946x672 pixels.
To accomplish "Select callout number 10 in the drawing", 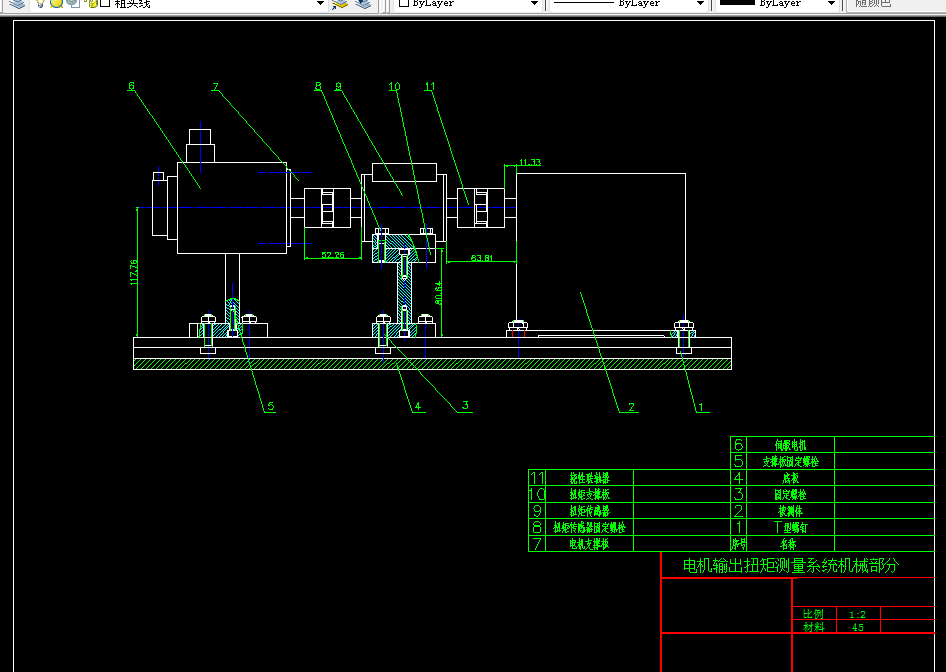I will (394, 86).
